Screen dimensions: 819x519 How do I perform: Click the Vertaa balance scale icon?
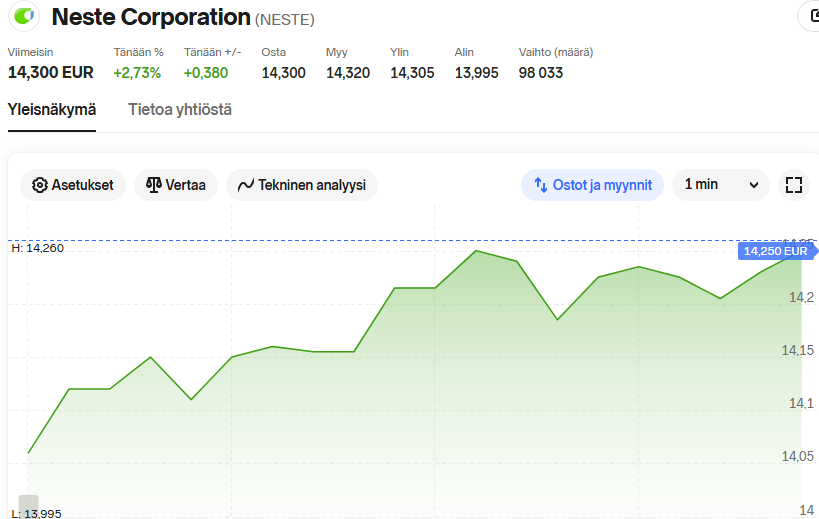pyautogui.click(x=154, y=185)
